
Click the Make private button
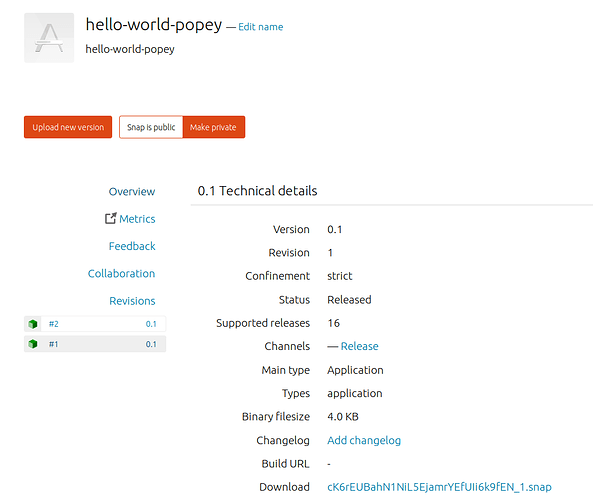pos(213,127)
